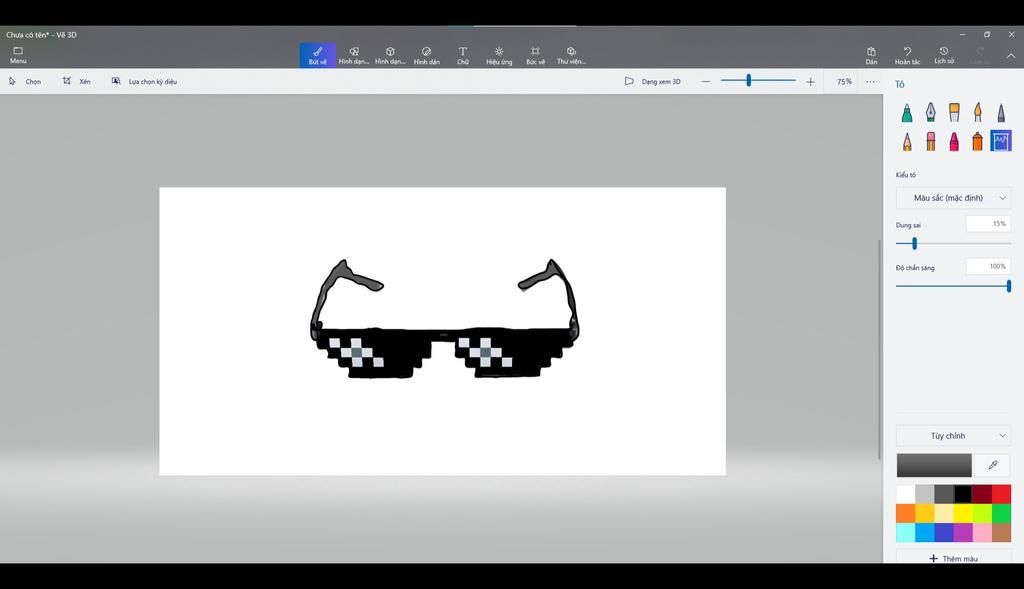
Task: Click the Dung sai 15% value box
Action: (x=988, y=224)
